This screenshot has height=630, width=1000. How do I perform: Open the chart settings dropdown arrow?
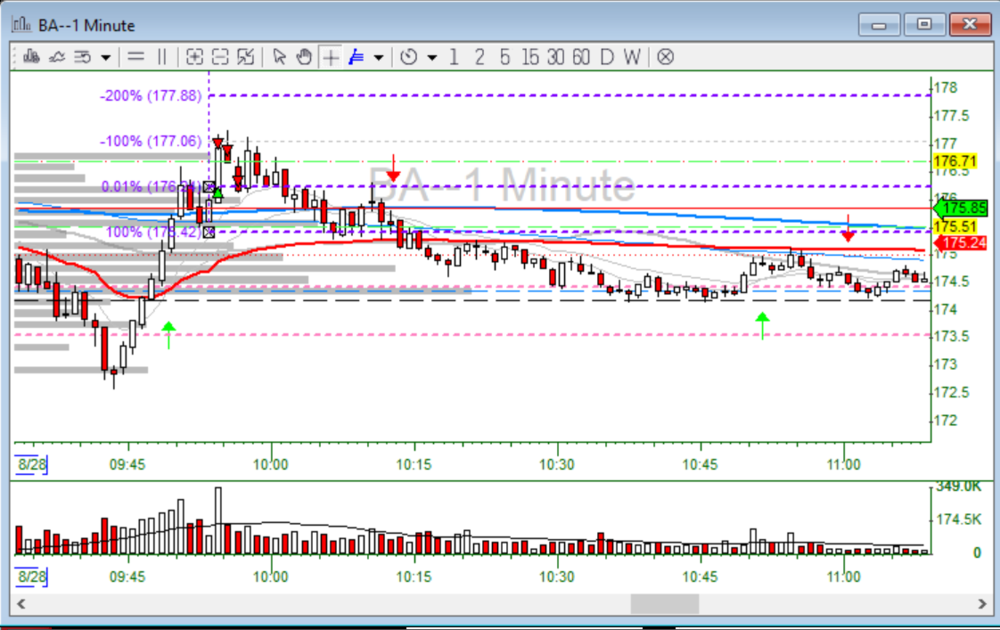105,57
